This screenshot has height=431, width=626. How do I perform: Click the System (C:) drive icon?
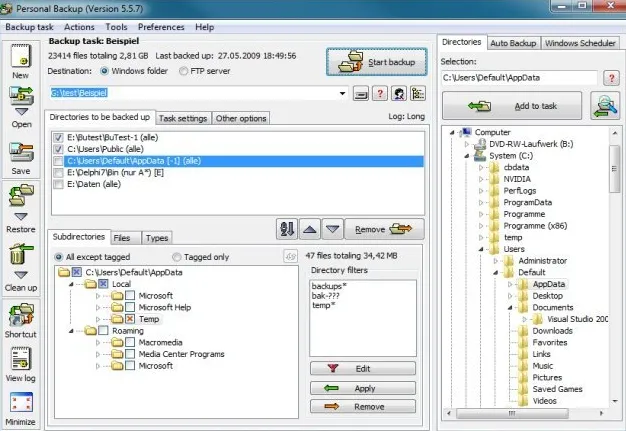click(480, 156)
